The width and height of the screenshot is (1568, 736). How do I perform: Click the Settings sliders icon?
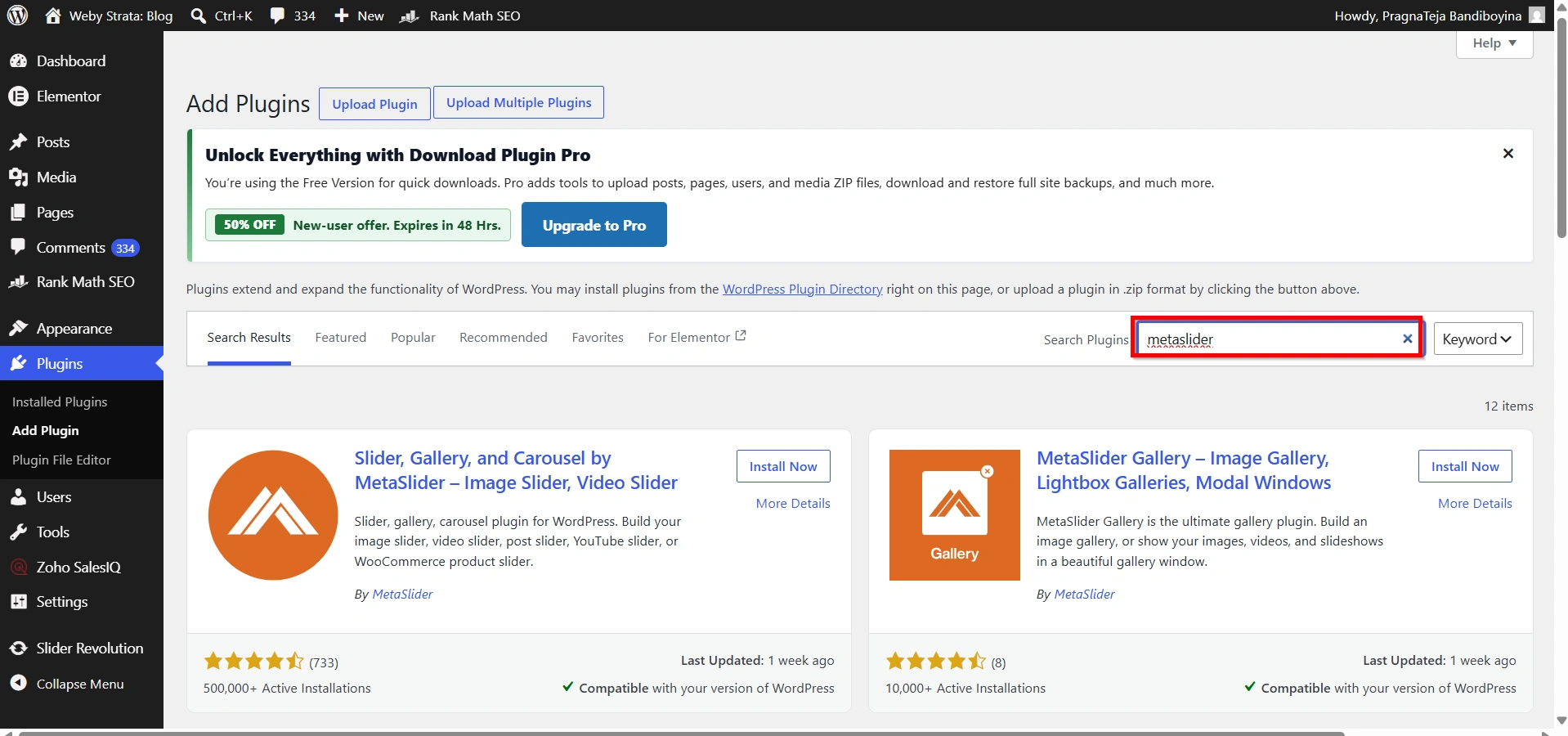tap(18, 602)
